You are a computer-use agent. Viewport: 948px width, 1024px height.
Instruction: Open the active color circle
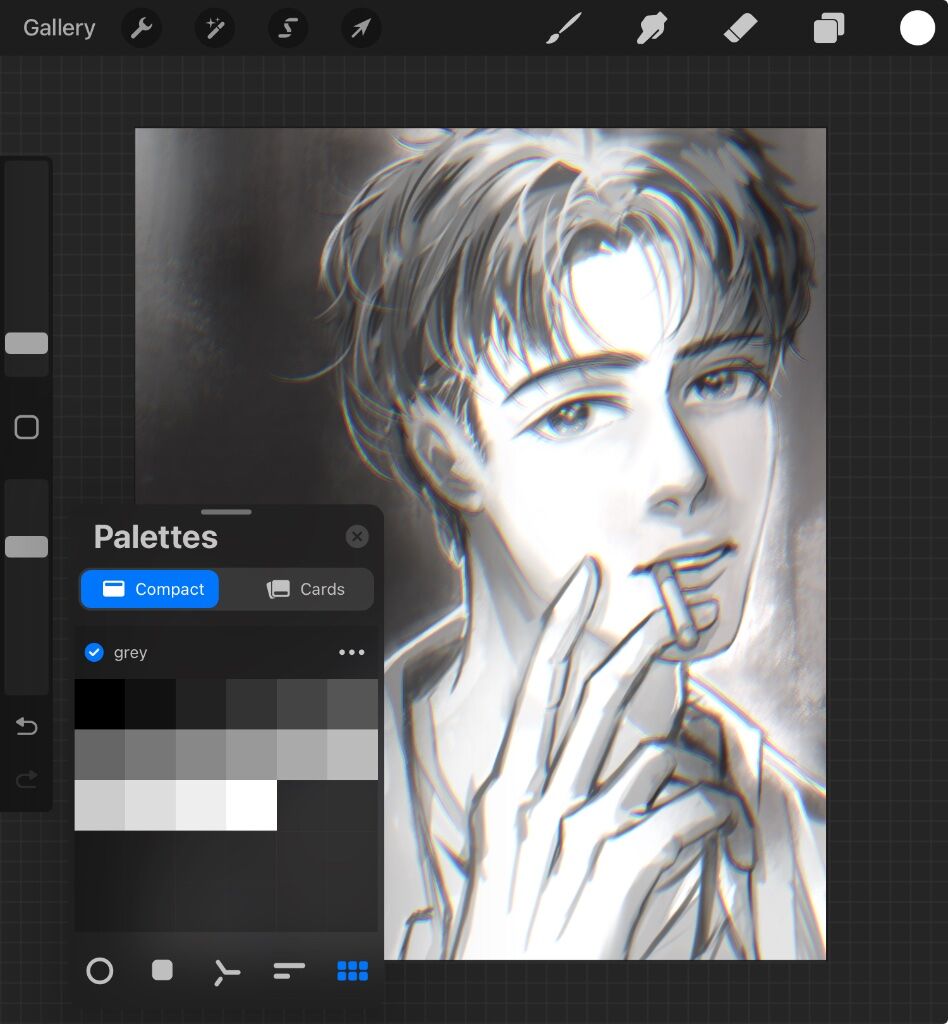click(917, 28)
